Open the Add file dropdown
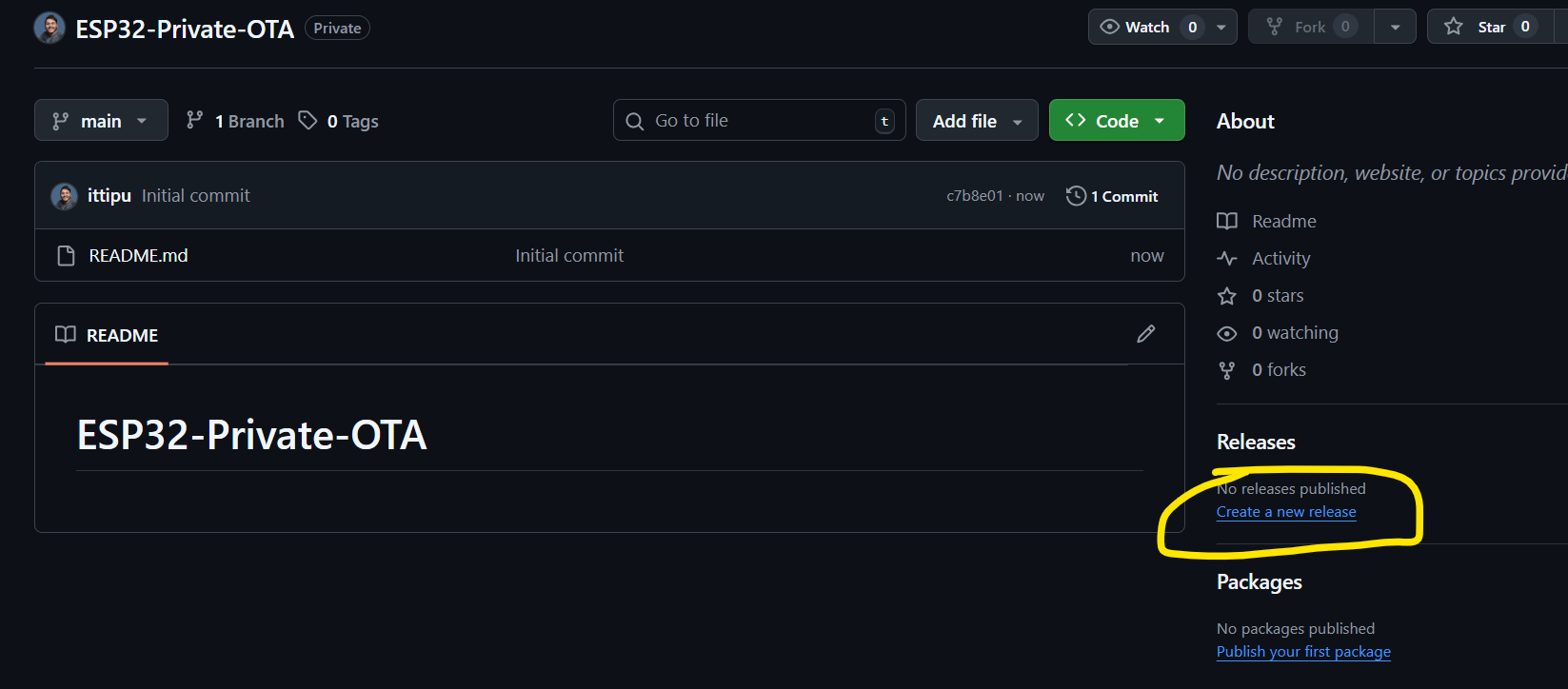This screenshot has height=689, width=1568. pos(977,121)
